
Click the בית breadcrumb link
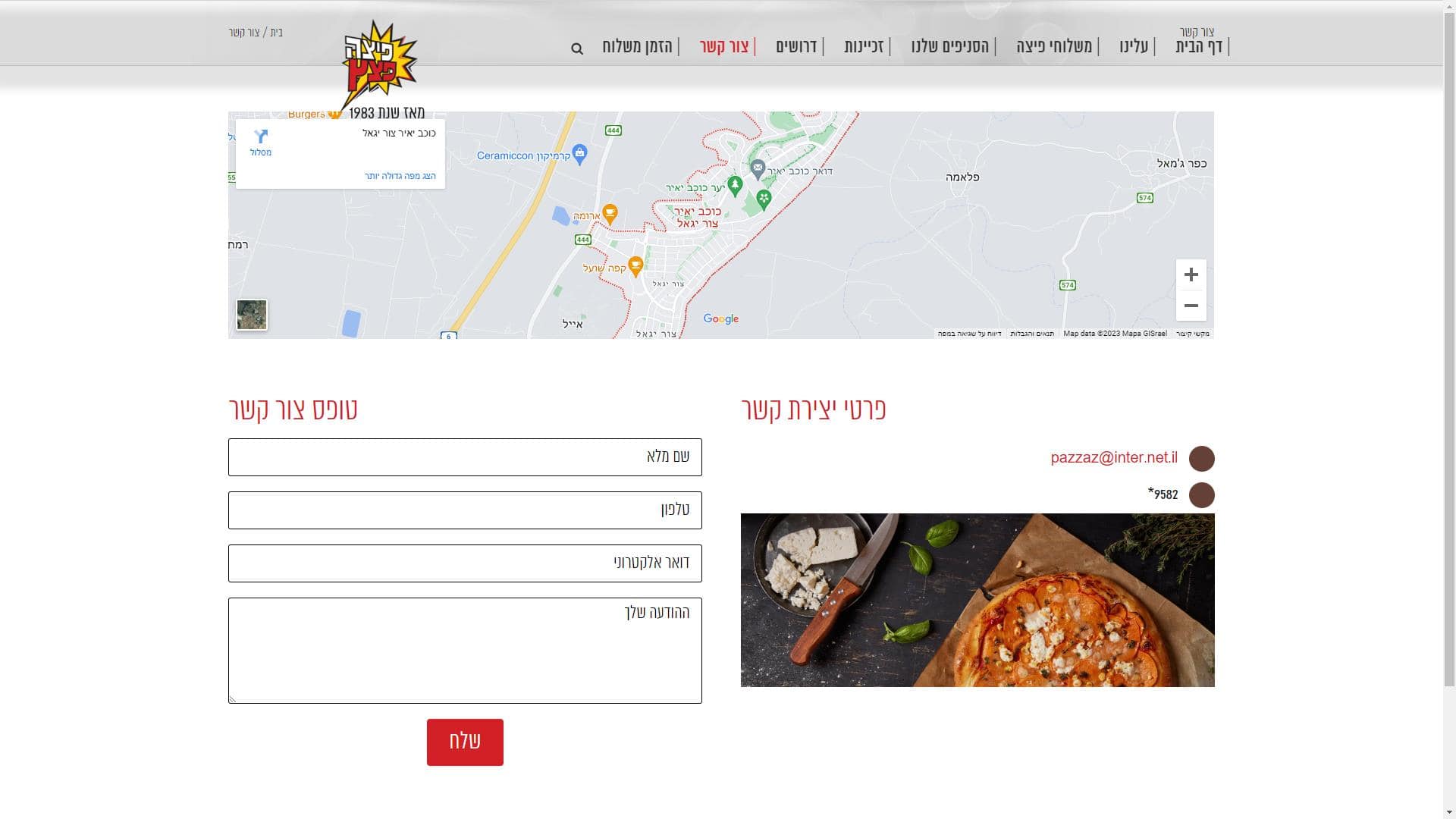click(x=276, y=33)
